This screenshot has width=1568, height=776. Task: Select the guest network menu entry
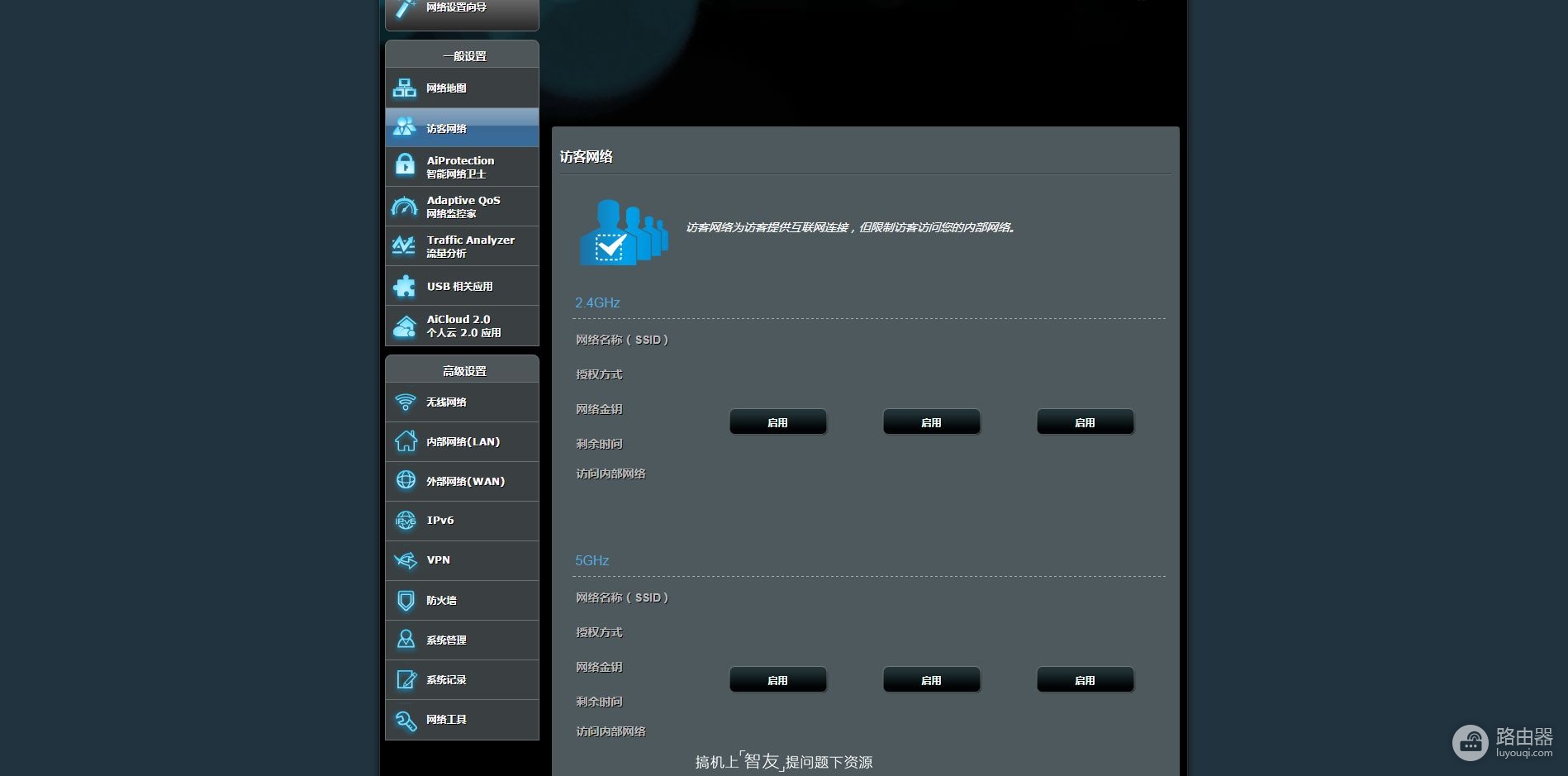tap(462, 128)
